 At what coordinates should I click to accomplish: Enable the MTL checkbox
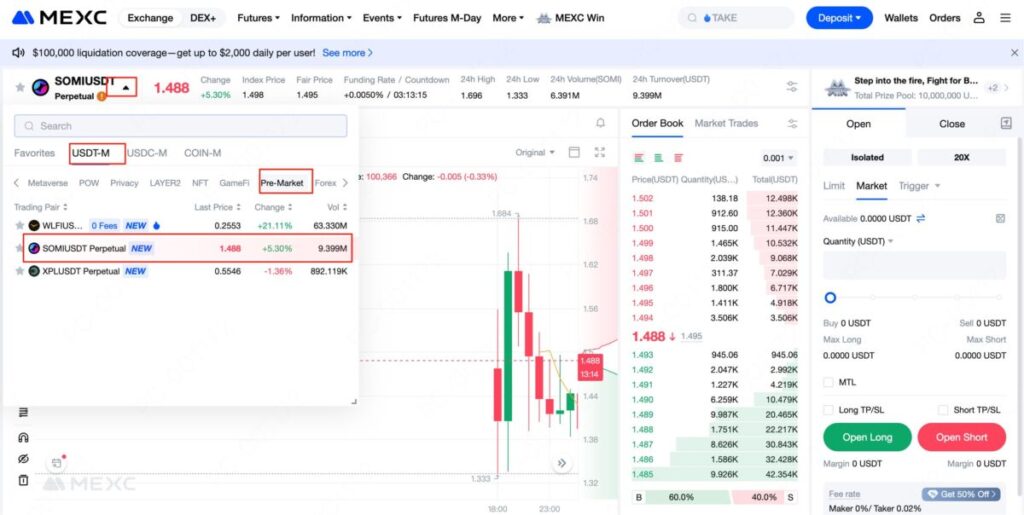click(x=829, y=382)
